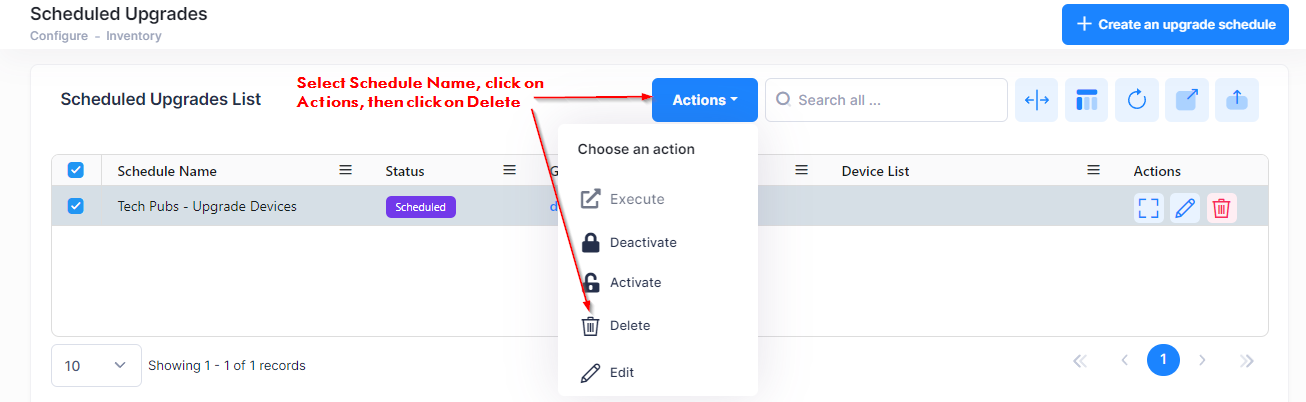Click the column fit width icon

pos(1037,100)
